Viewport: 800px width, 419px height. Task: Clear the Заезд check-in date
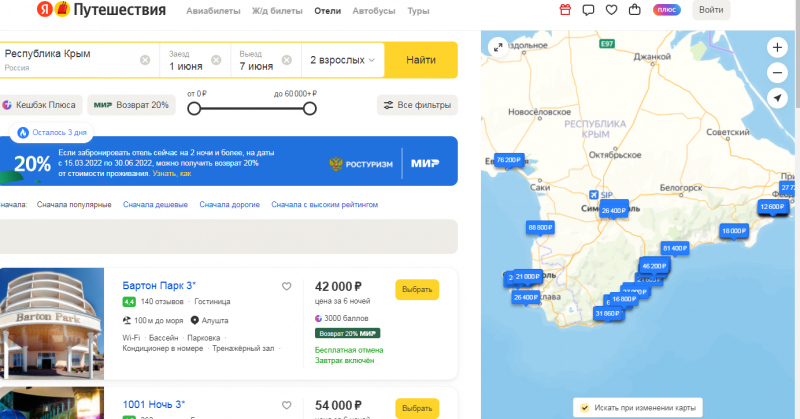point(216,60)
